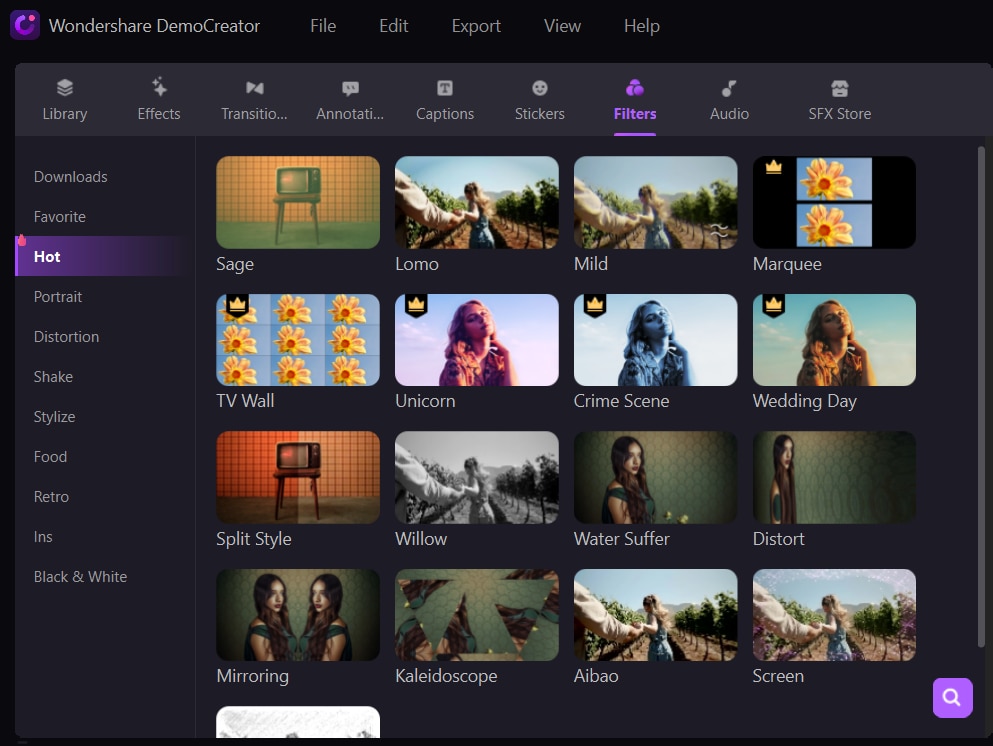Open the Audio music note tab
Viewport: 993px width, 746px height.
pyautogui.click(x=729, y=88)
